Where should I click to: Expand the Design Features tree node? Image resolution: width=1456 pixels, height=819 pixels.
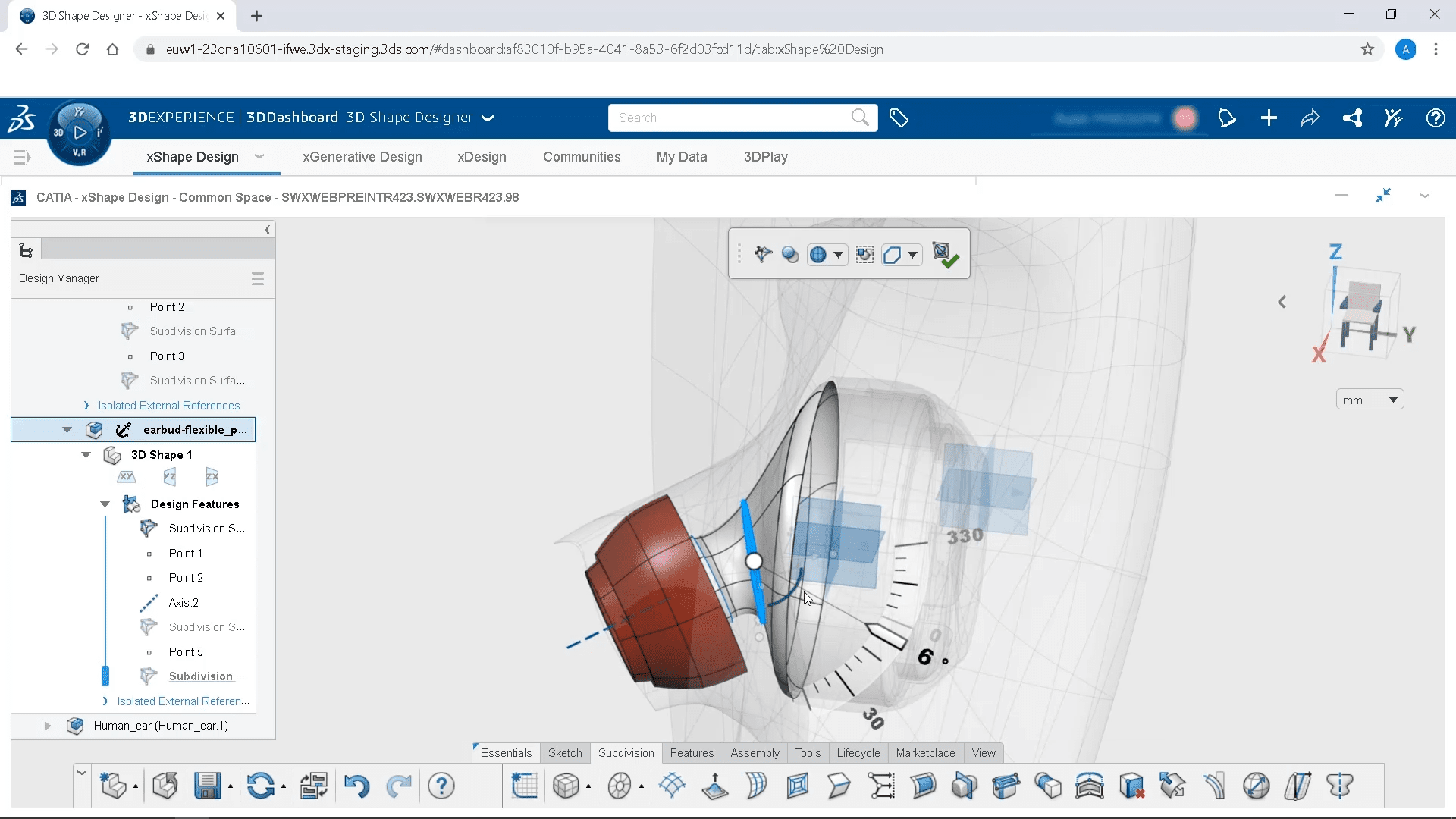[x=104, y=503]
